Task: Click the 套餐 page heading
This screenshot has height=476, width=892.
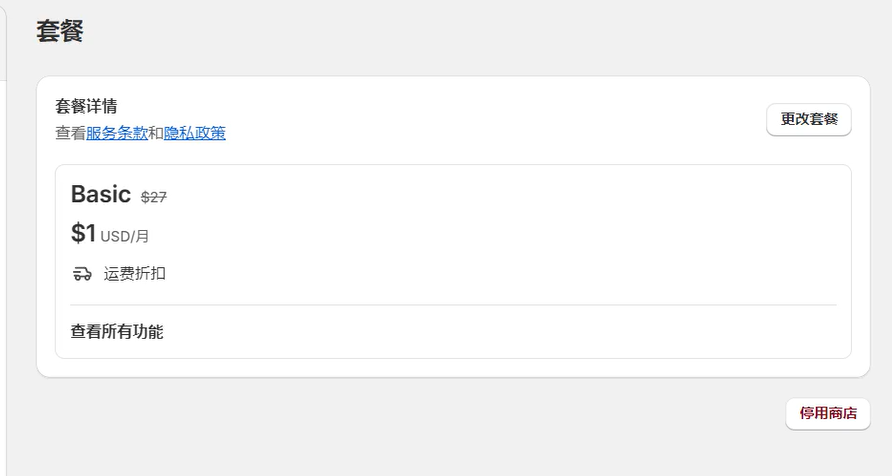Action: tap(60, 31)
